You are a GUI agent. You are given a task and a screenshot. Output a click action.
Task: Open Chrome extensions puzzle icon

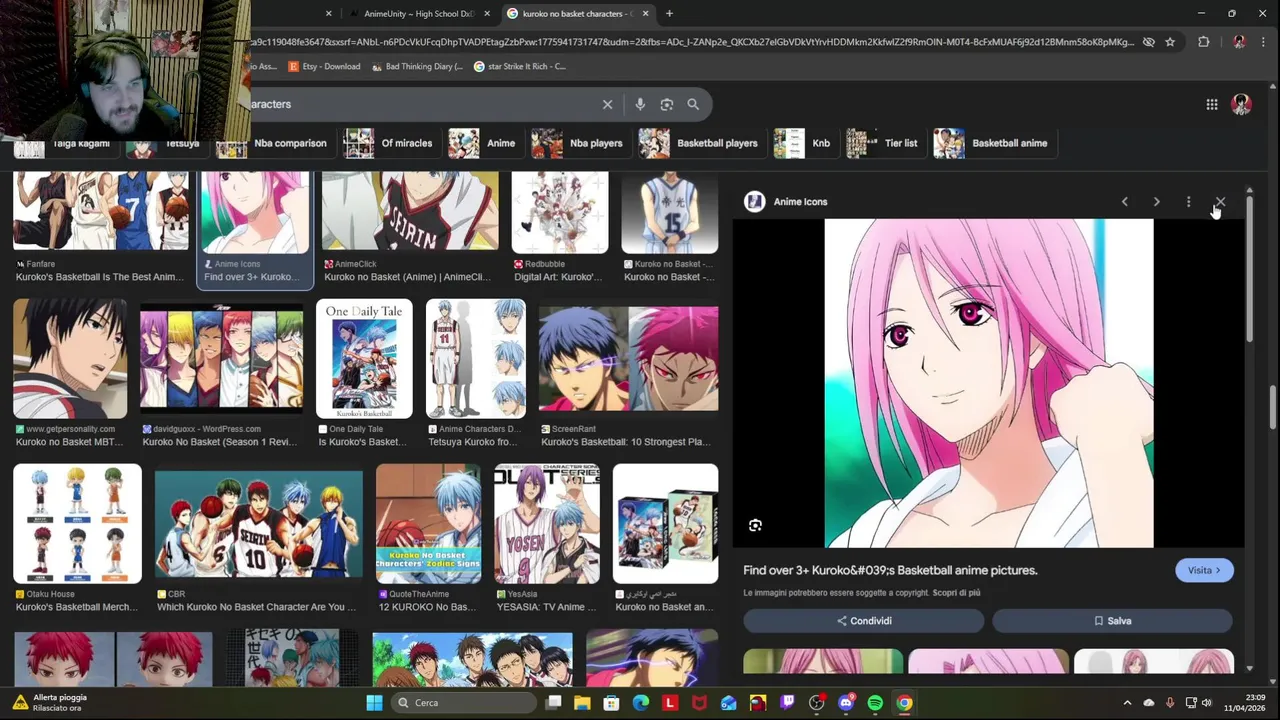click(x=1203, y=42)
